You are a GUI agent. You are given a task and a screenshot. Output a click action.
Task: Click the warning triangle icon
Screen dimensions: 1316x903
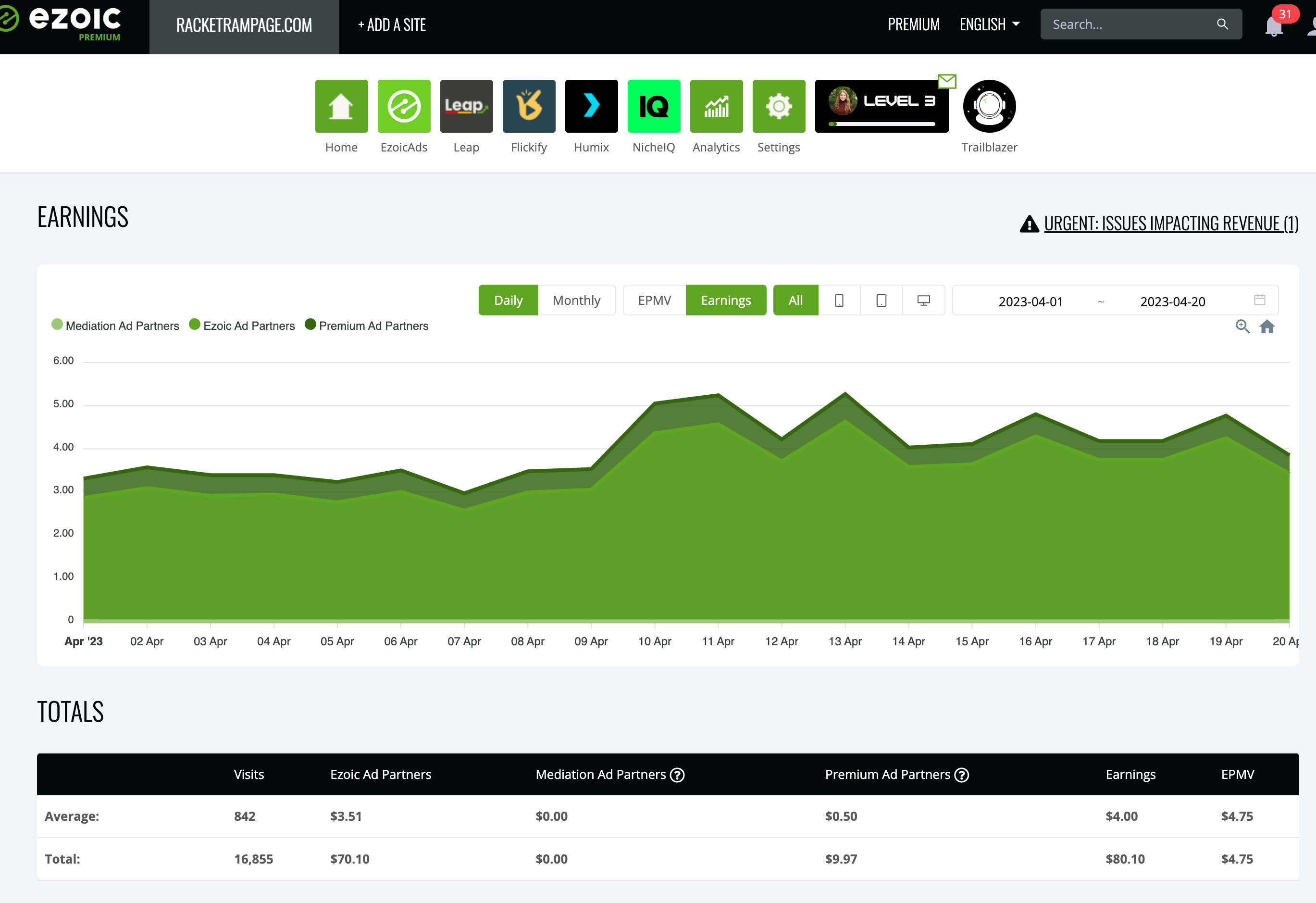[1029, 225]
